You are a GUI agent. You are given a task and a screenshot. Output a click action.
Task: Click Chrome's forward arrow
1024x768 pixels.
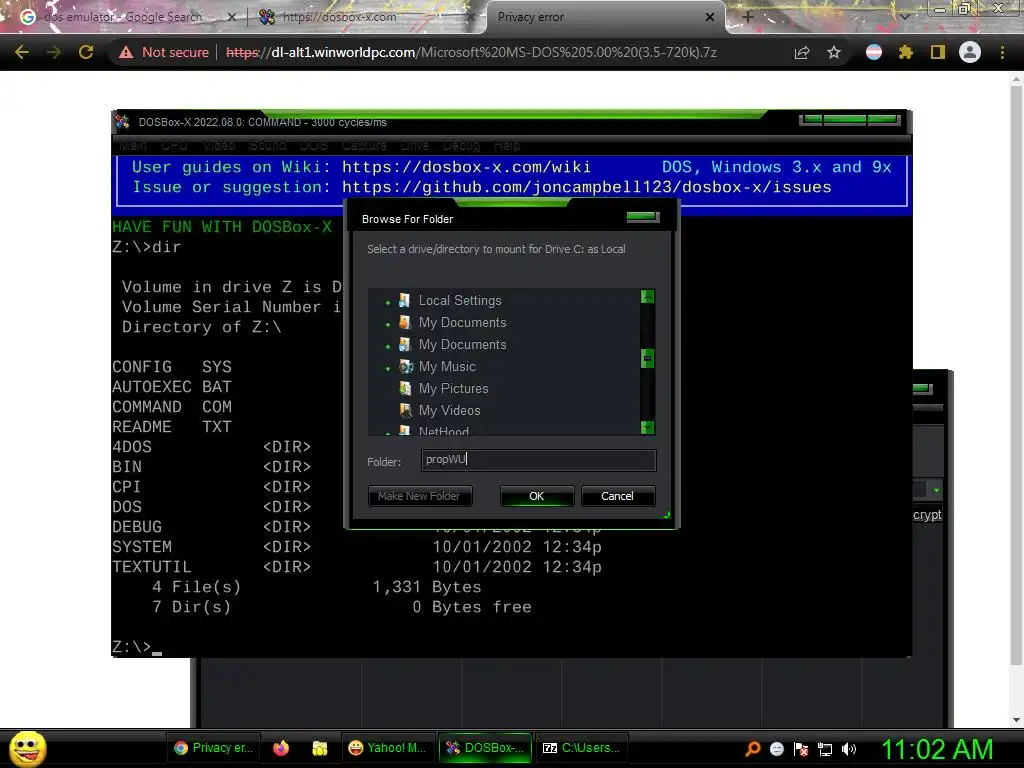click(54, 52)
